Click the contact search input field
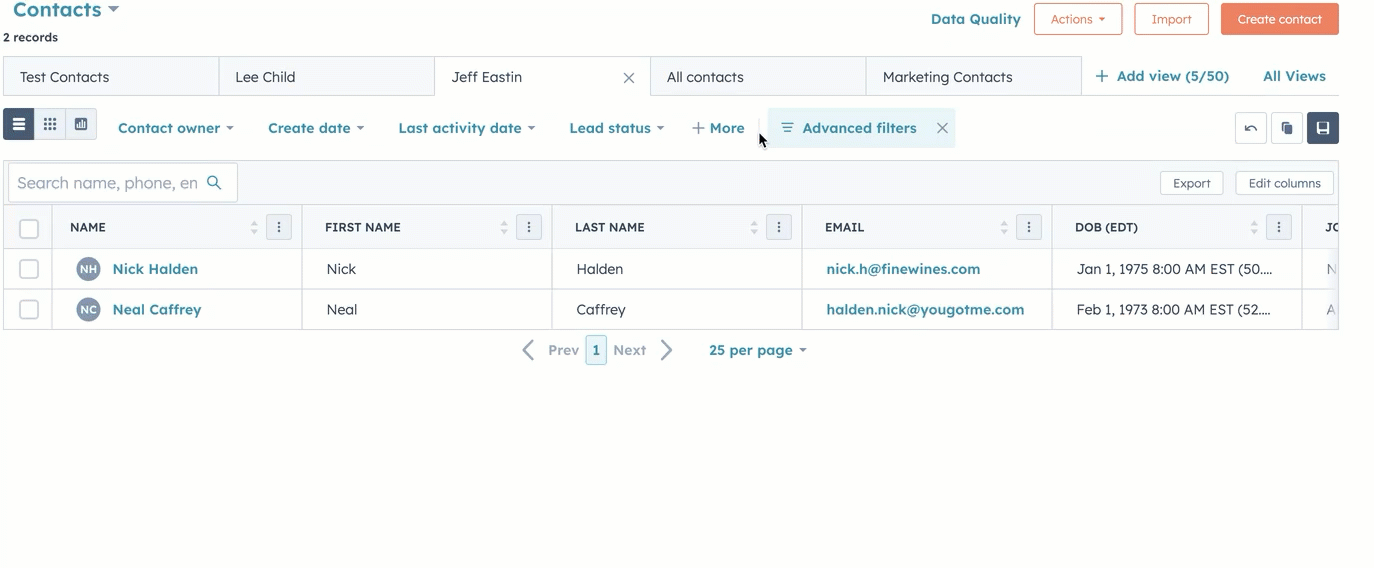Screen dimensions: 1374x568 [108, 183]
